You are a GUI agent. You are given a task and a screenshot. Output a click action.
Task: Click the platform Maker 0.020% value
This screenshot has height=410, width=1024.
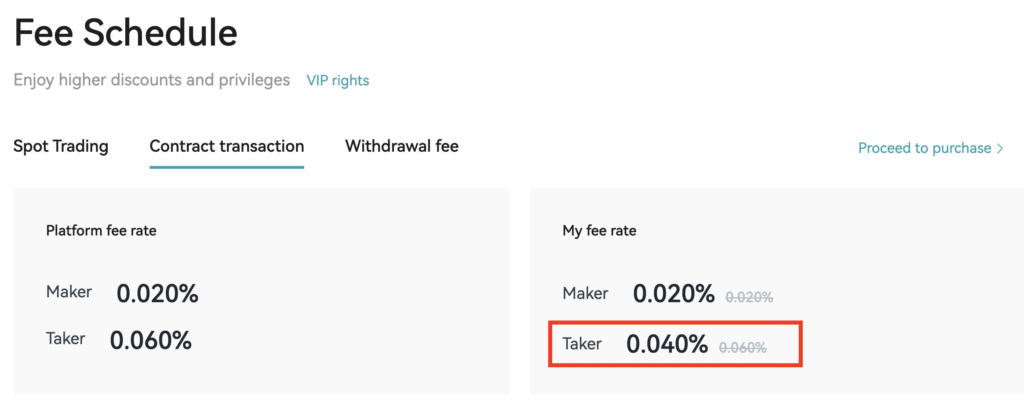click(158, 294)
